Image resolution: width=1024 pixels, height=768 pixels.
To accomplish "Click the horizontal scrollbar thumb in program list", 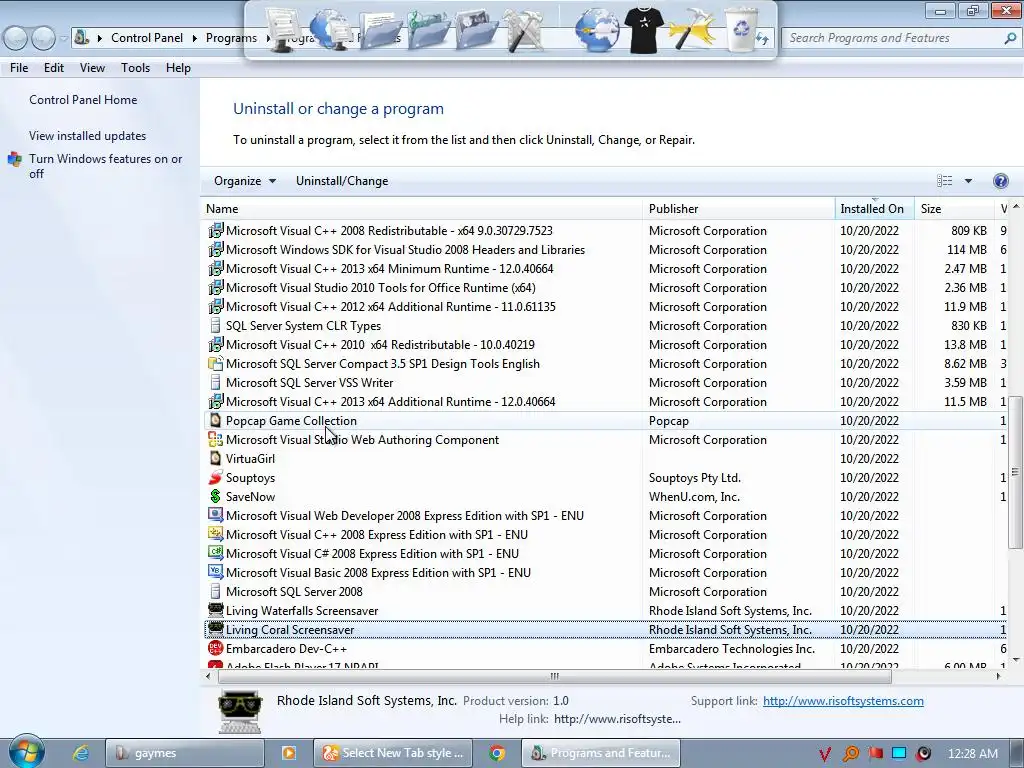I will click(x=554, y=677).
